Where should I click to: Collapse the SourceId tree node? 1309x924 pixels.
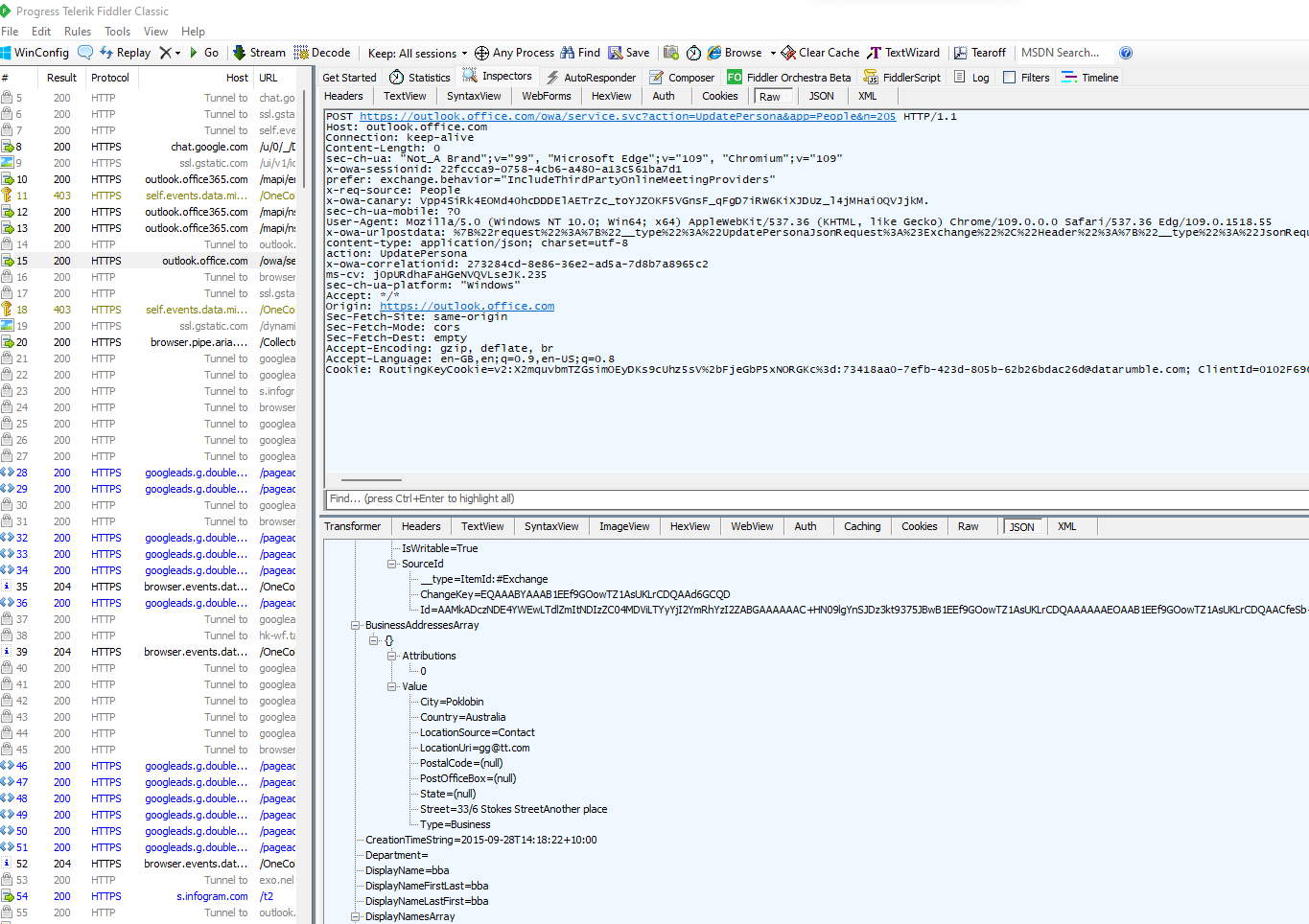pos(392,564)
